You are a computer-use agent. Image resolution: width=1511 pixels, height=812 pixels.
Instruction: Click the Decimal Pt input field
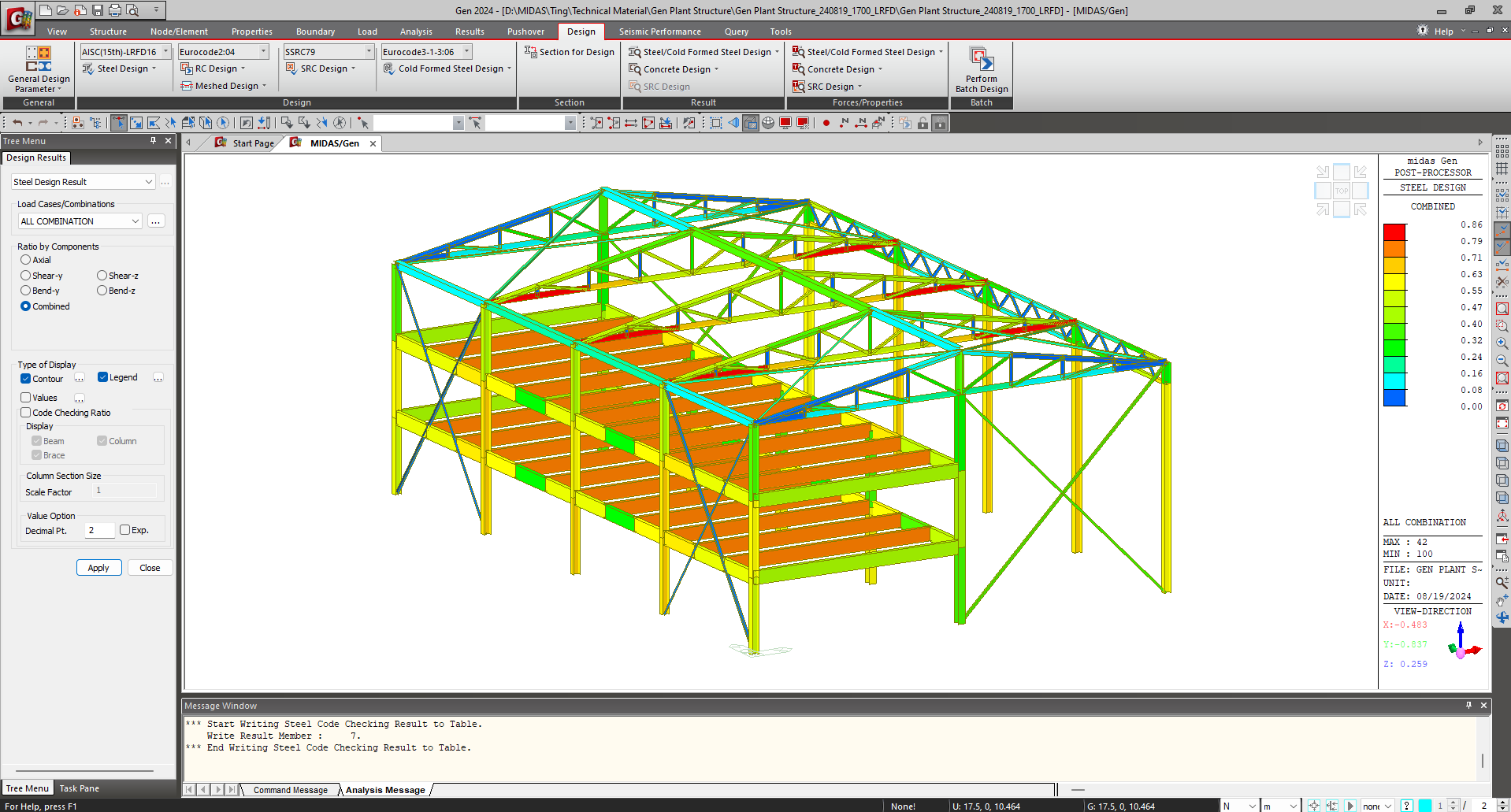point(99,530)
